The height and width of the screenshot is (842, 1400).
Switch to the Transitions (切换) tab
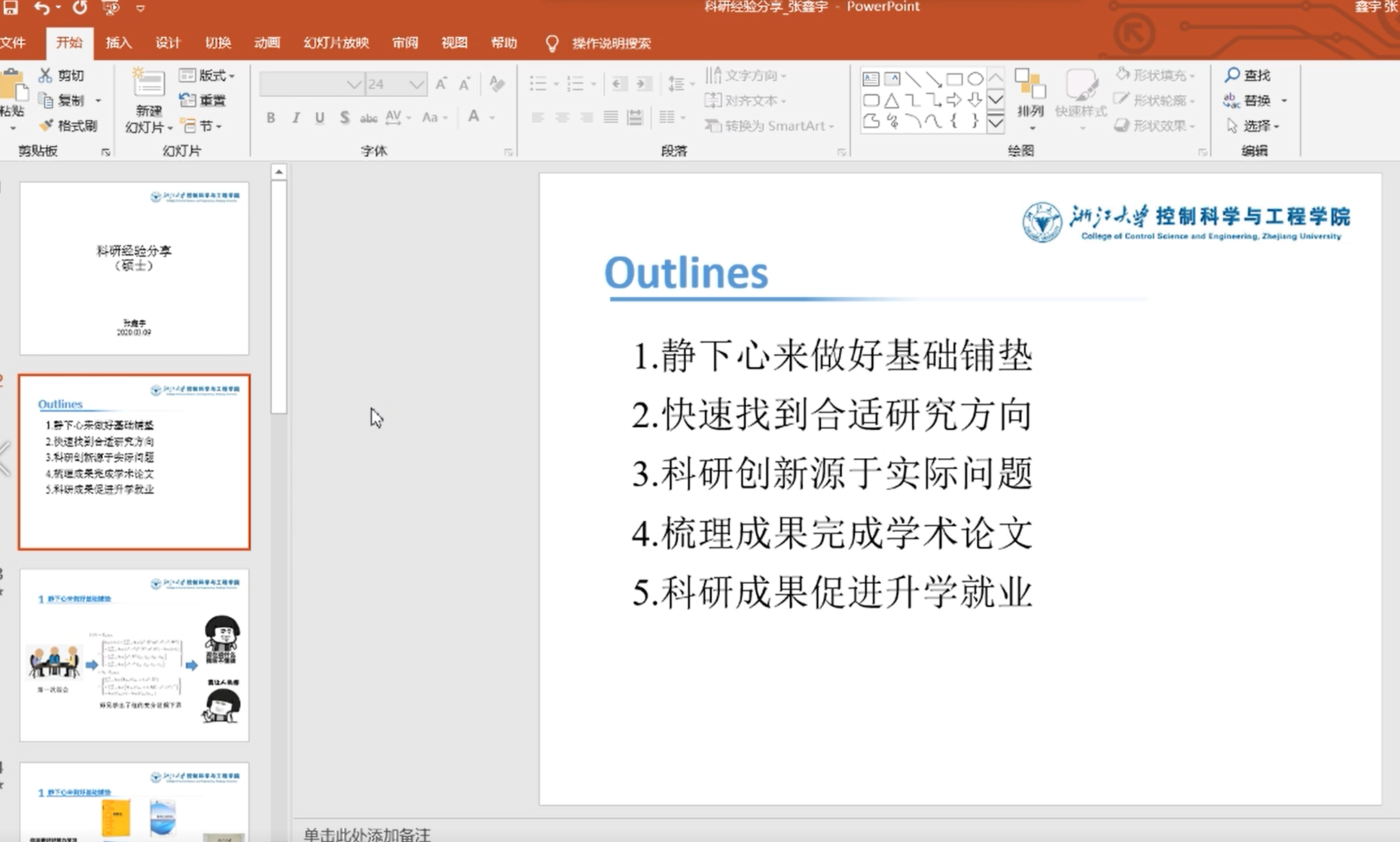(218, 43)
